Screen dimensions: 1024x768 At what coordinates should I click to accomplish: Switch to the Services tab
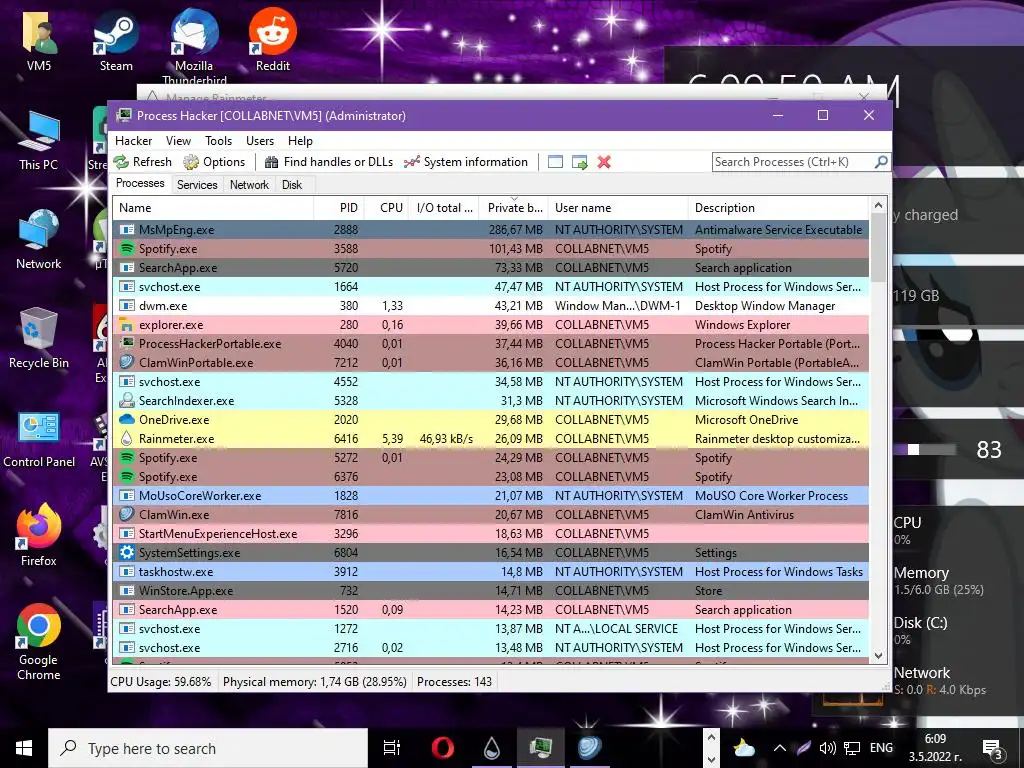197,185
